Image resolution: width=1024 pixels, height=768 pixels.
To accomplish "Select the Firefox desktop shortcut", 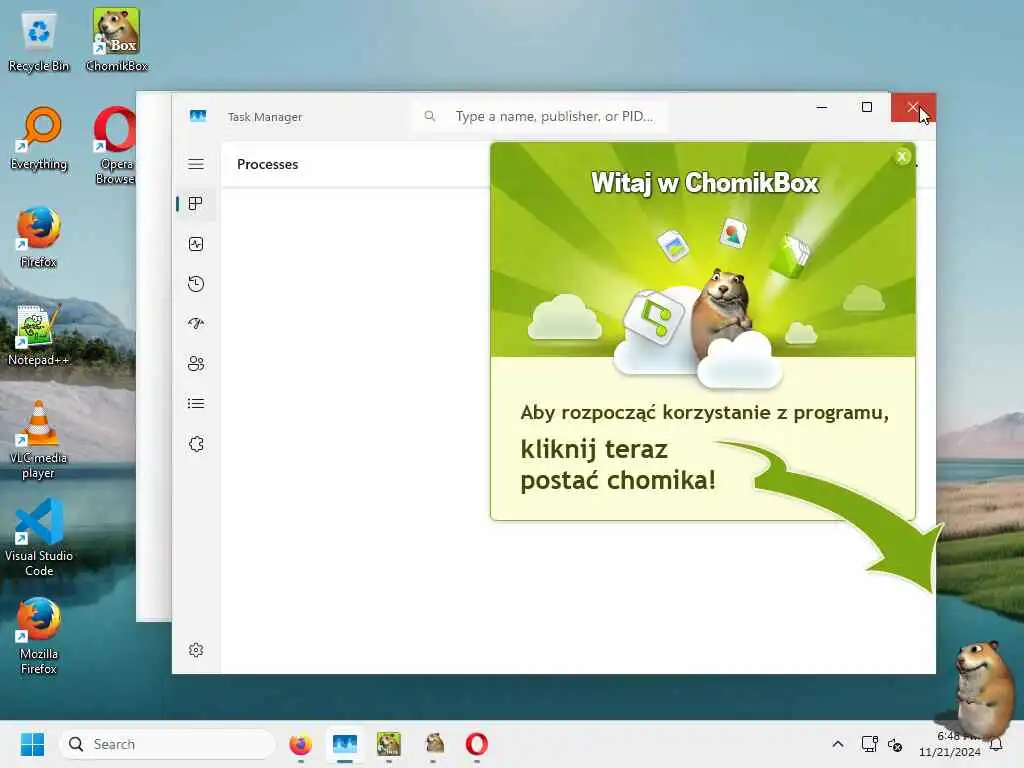I will click(39, 237).
